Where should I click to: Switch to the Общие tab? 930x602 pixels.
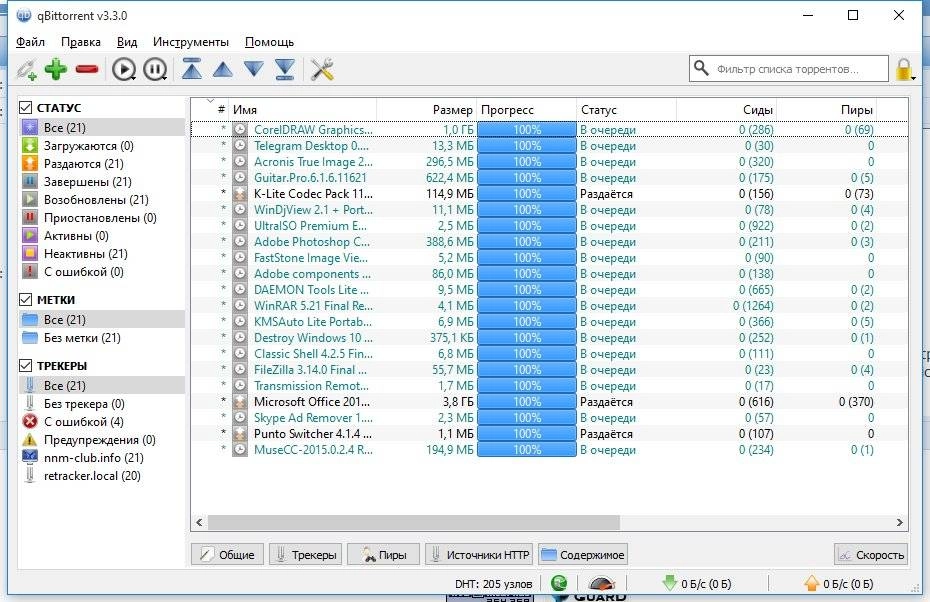point(227,555)
